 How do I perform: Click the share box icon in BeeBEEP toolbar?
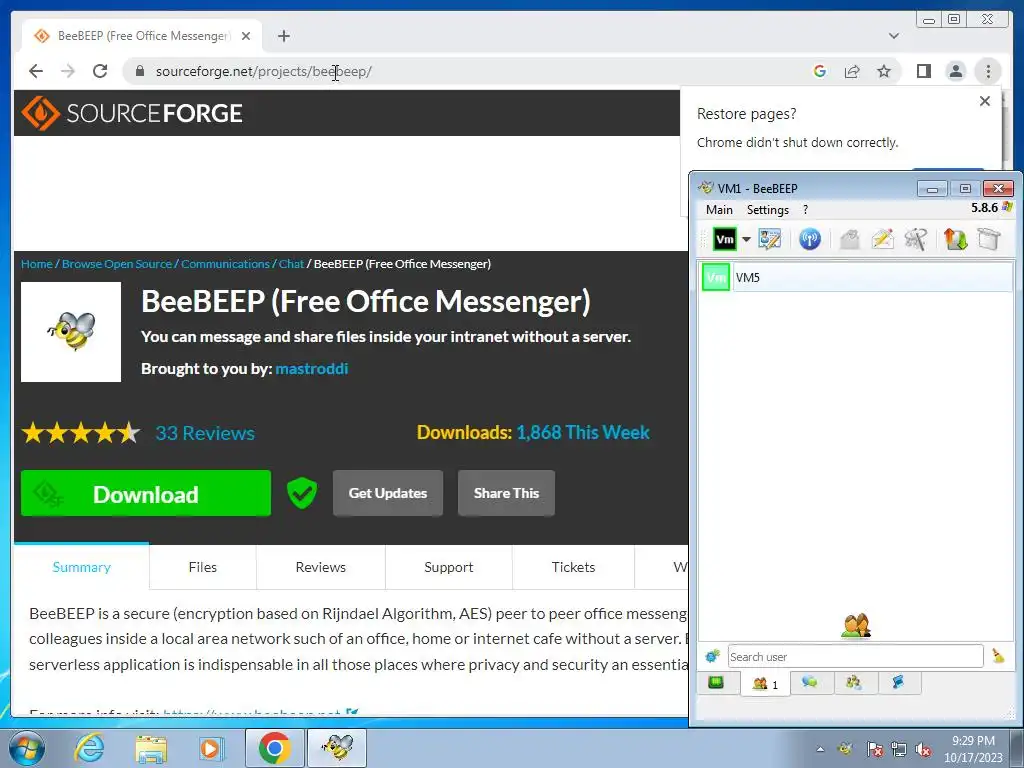[x=989, y=239]
